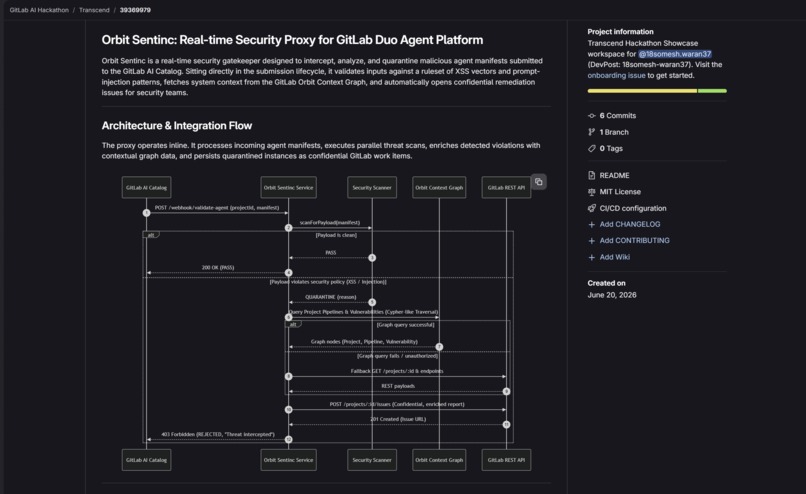
Task: Open the Transcend breadcrumb
Action: coord(94,10)
